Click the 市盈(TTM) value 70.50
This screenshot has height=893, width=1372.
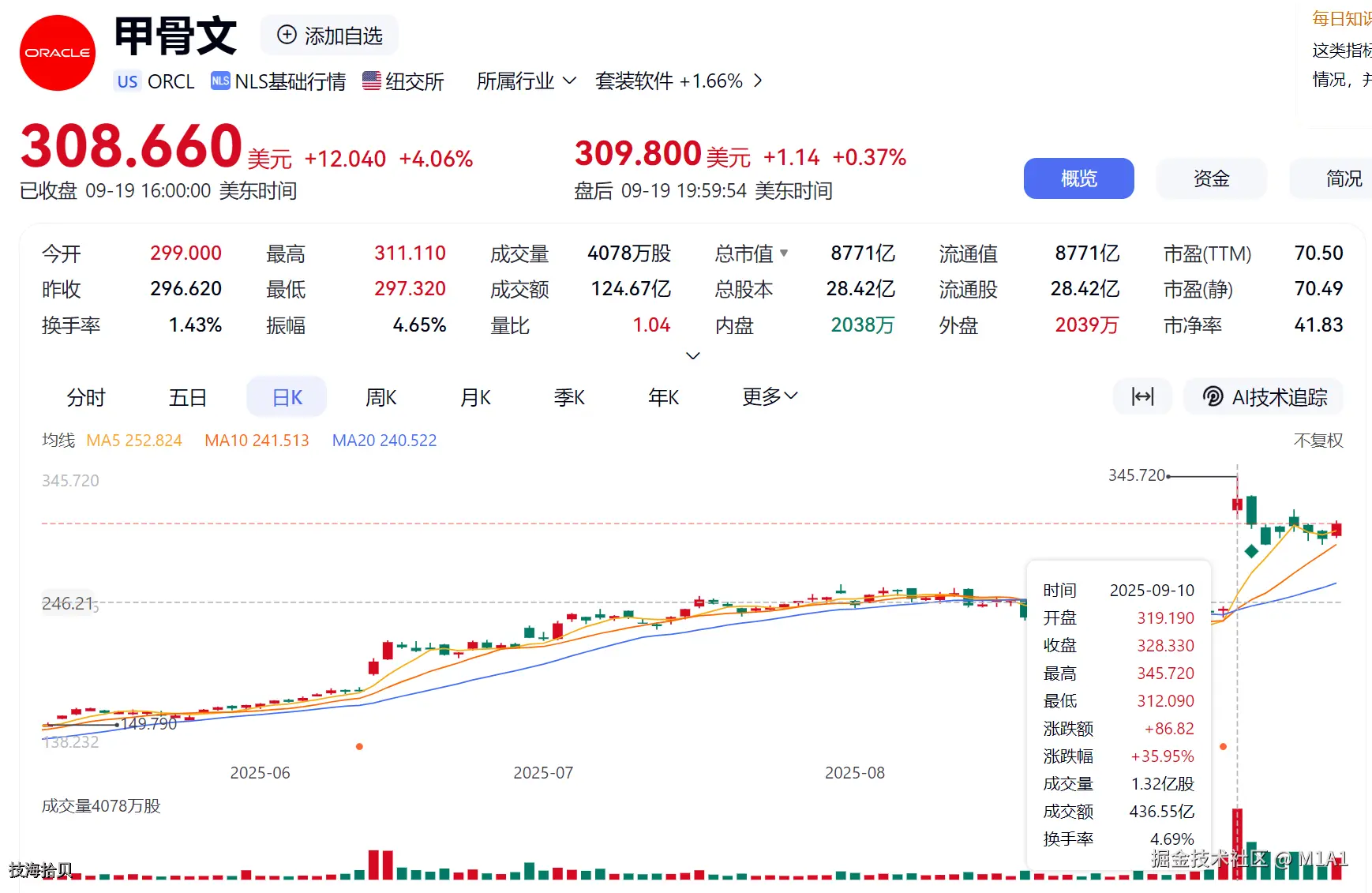(1318, 253)
